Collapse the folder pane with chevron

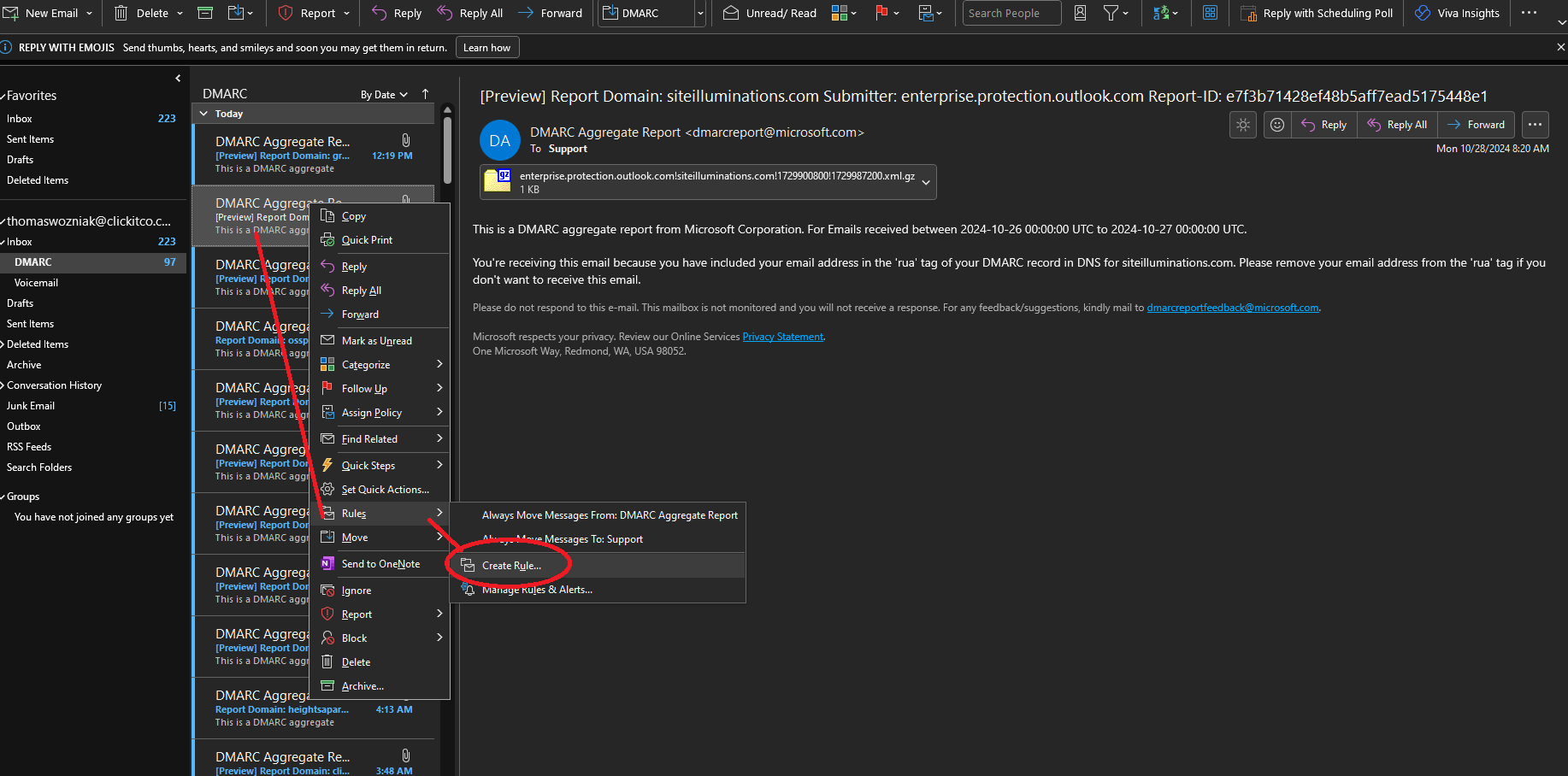[178, 79]
